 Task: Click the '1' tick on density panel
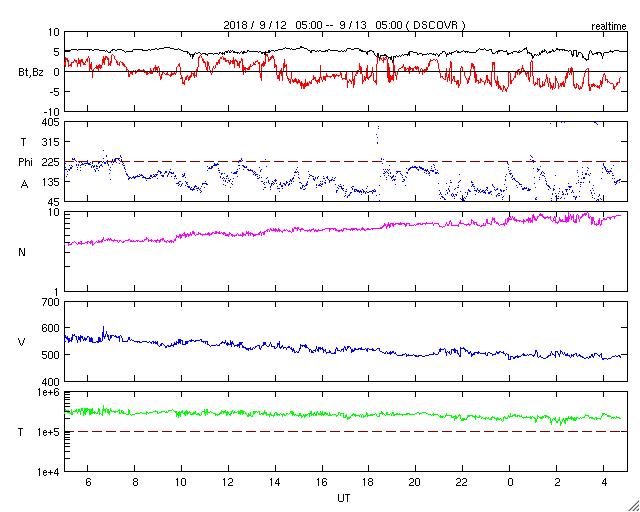coord(56,292)
